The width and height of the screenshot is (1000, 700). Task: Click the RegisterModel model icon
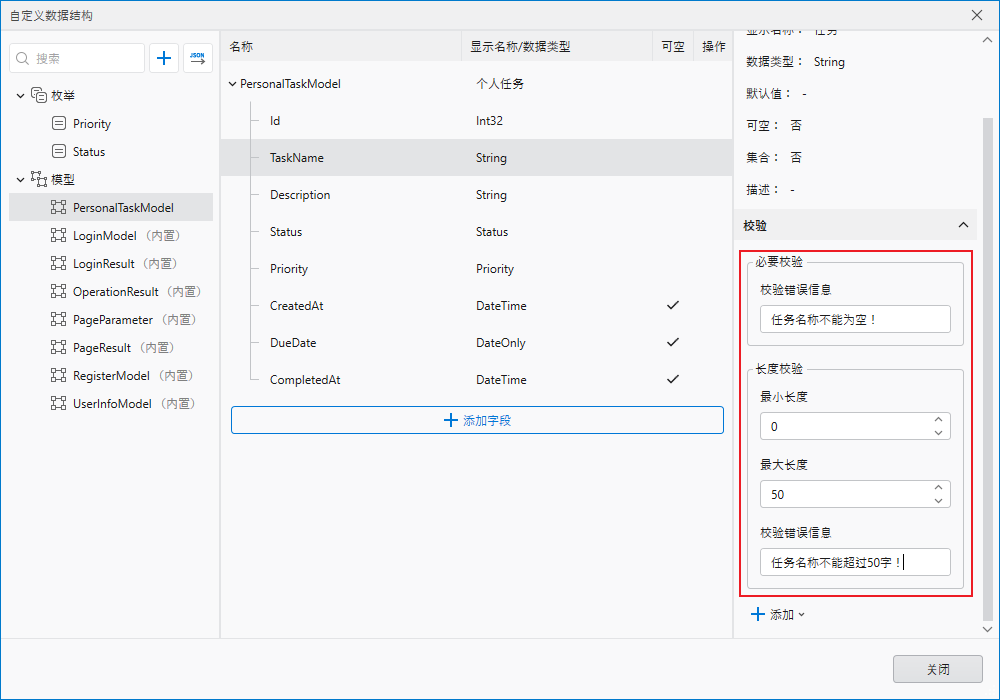click(x=58, y=376)
